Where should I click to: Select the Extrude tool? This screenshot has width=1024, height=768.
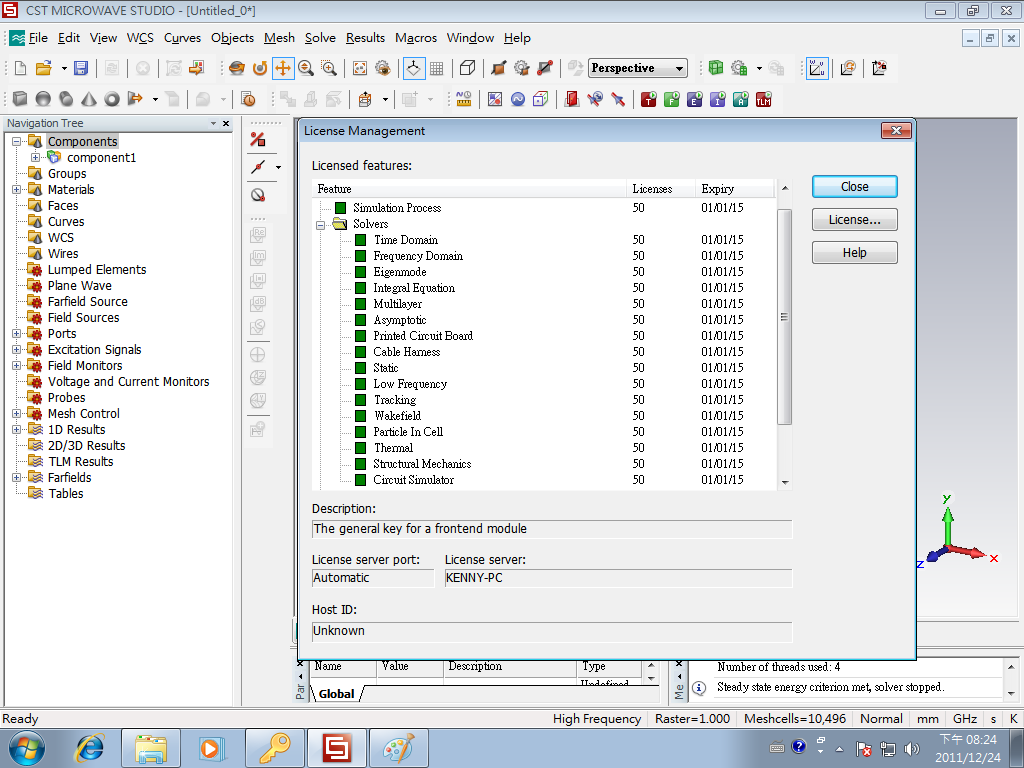pyautogui.click(x=135, y=99)
